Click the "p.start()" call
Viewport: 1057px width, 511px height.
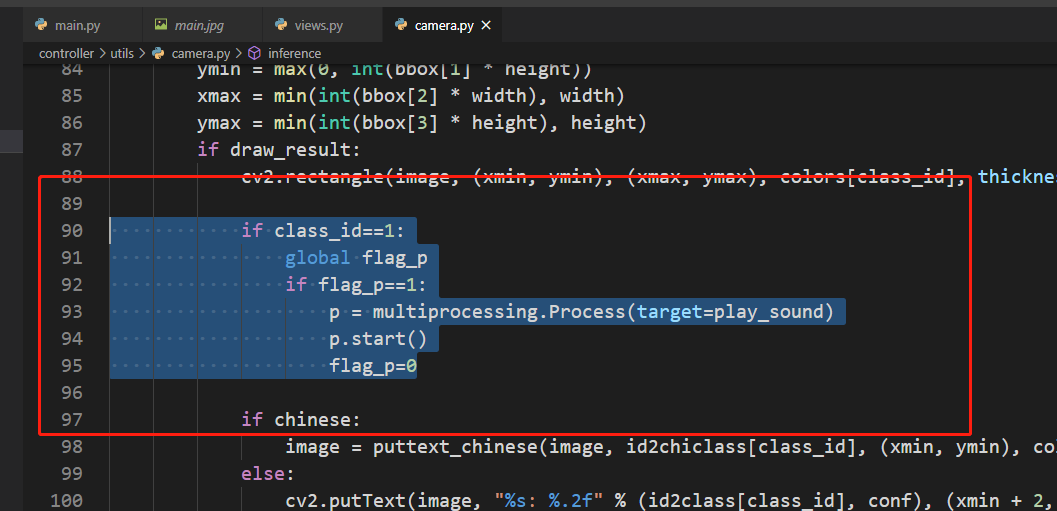click(378, 338)
